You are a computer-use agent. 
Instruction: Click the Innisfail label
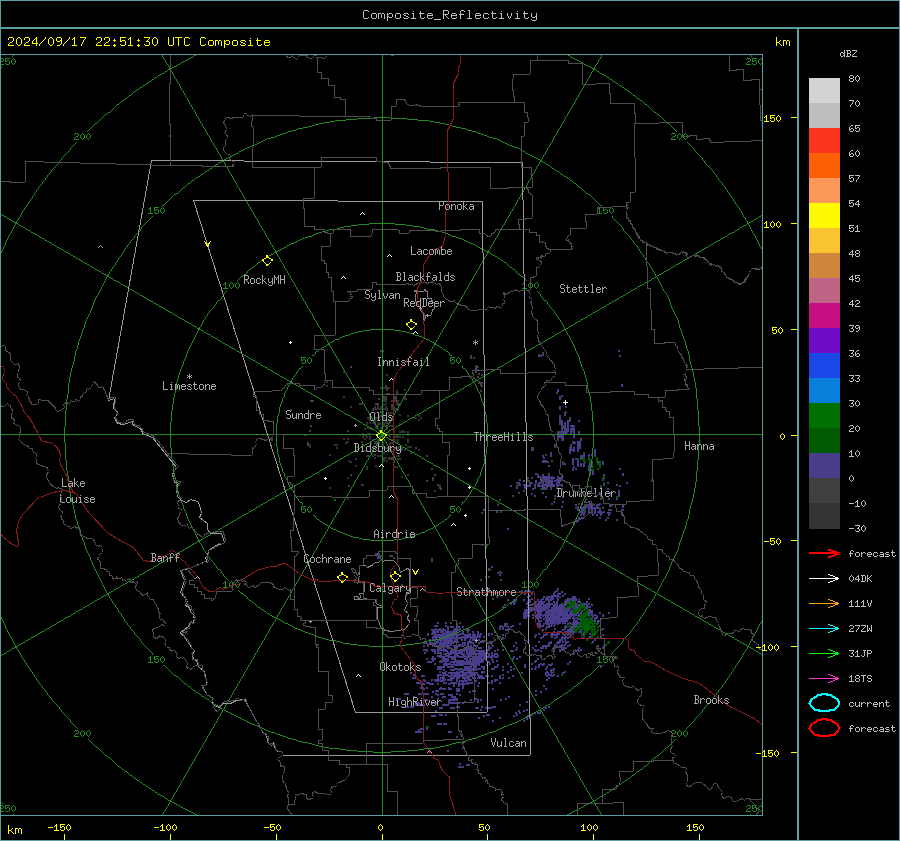(403, 362)
